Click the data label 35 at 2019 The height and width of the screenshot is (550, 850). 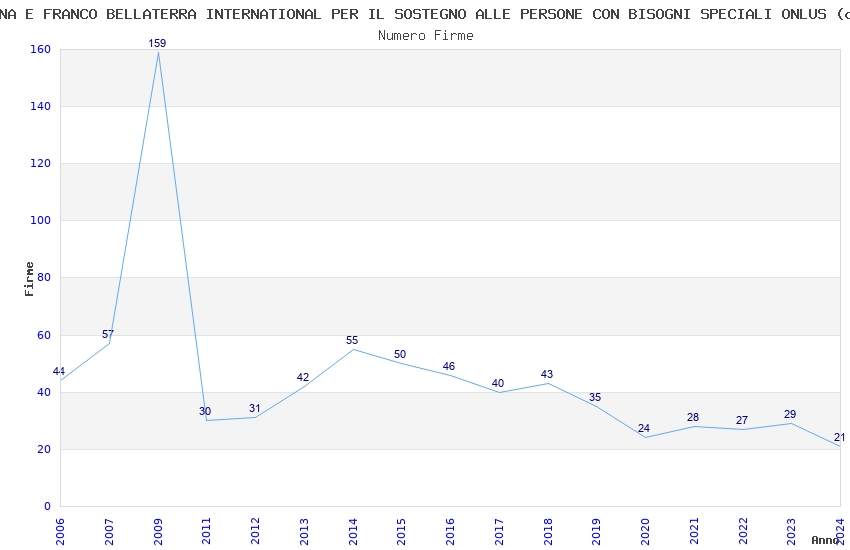[595, 397]
